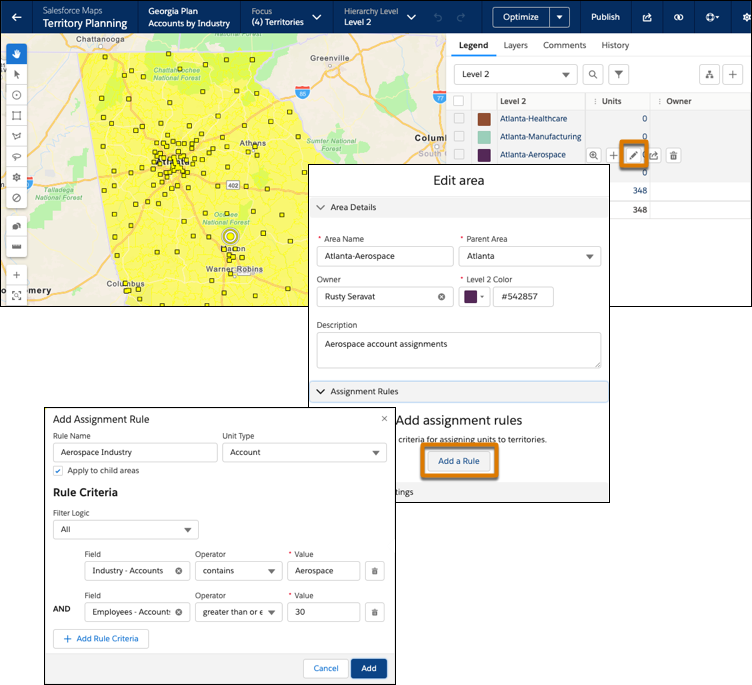Choose the rectangle selection tool
The width and height of the screenshot is (752, 685).
(17, 116)
